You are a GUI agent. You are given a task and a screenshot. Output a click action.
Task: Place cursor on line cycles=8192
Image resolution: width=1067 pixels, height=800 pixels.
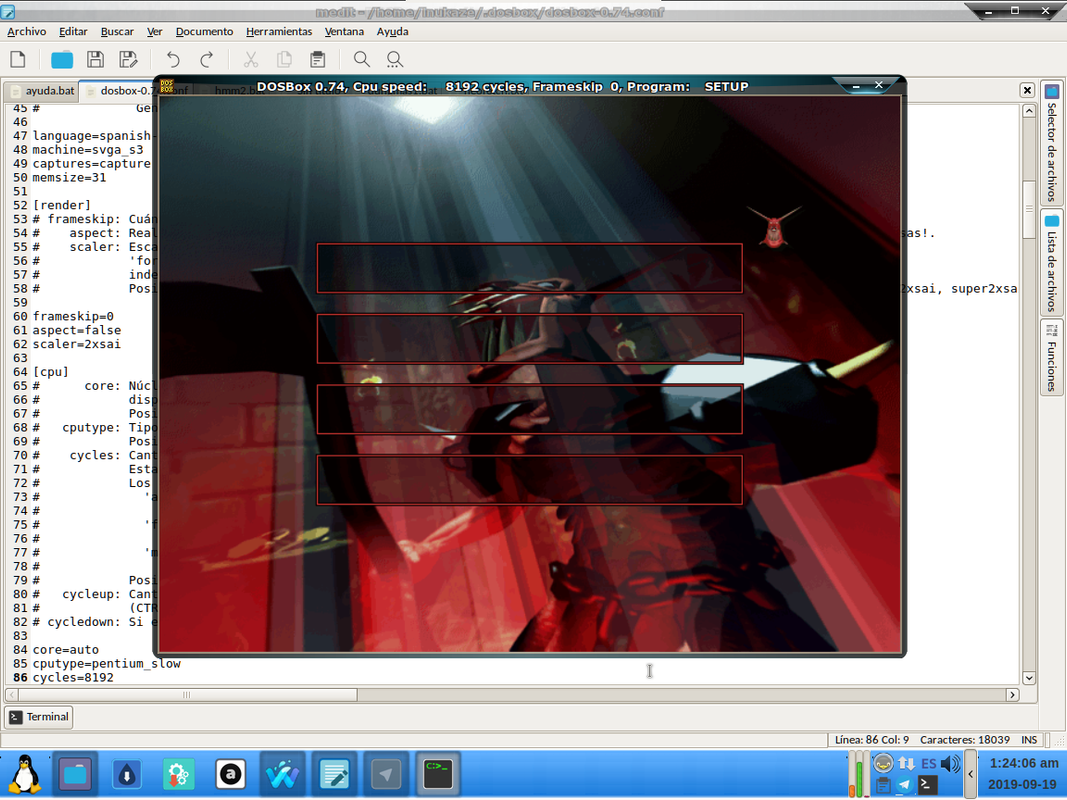(x=73, y=678)
